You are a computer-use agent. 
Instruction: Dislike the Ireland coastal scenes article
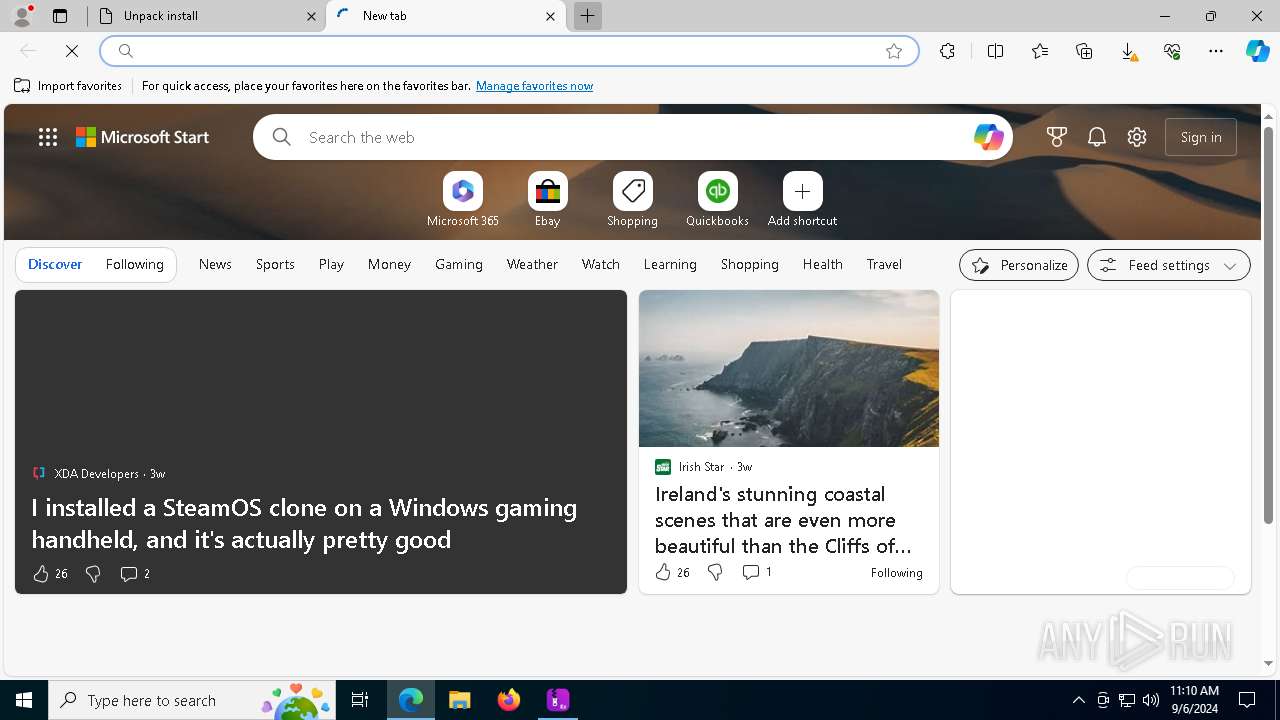tap(715, 572)
